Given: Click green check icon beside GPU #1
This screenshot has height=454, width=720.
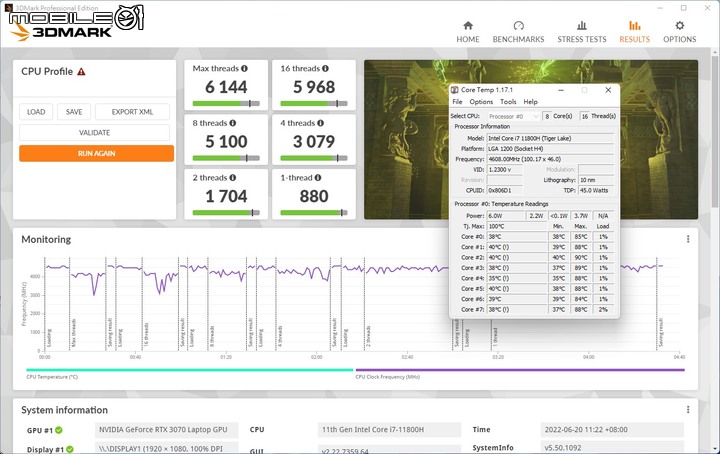Looking at the screenshot, I should pos(59,430).
